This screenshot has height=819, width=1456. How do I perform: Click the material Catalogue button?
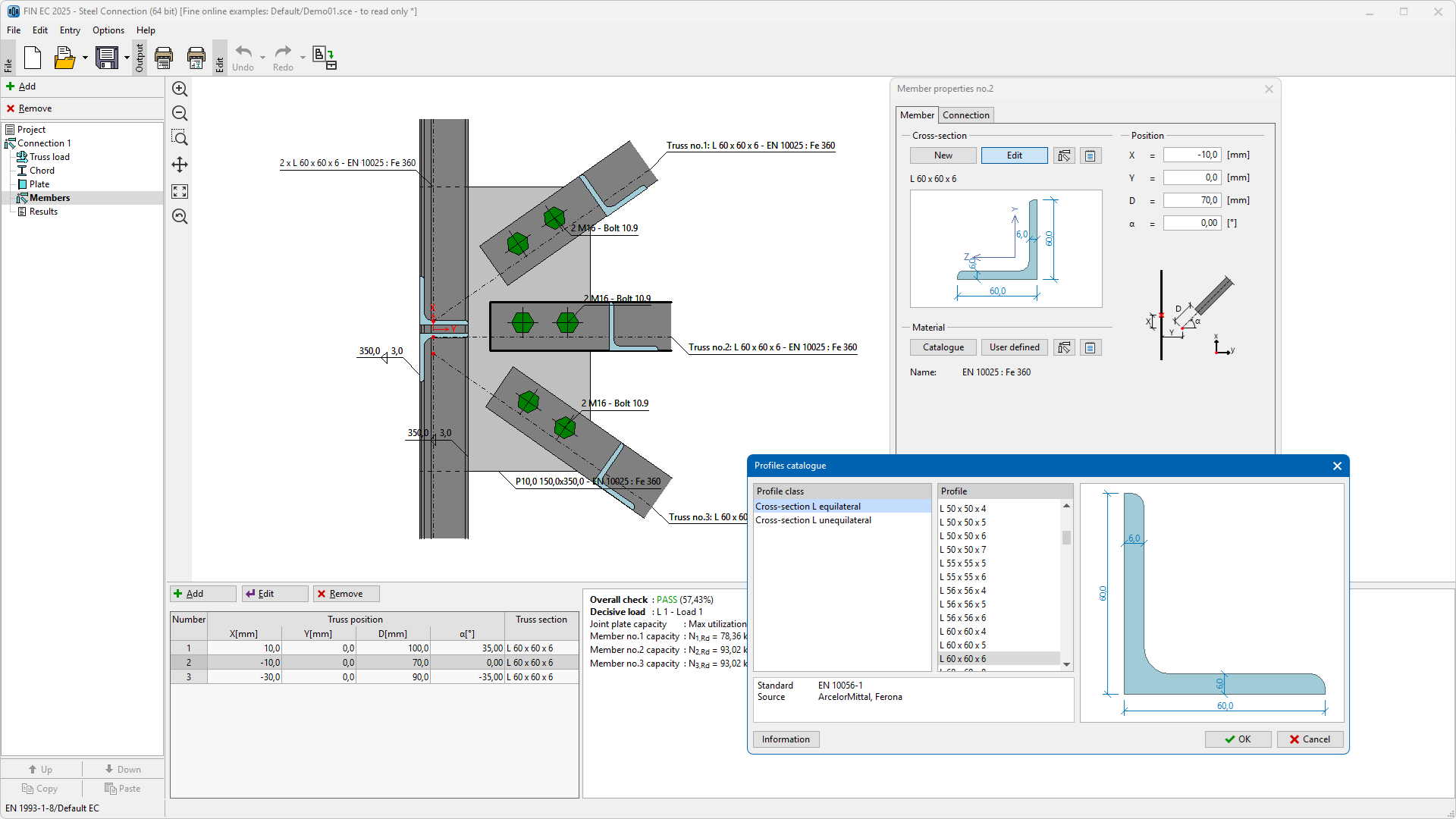click(943, 347)
